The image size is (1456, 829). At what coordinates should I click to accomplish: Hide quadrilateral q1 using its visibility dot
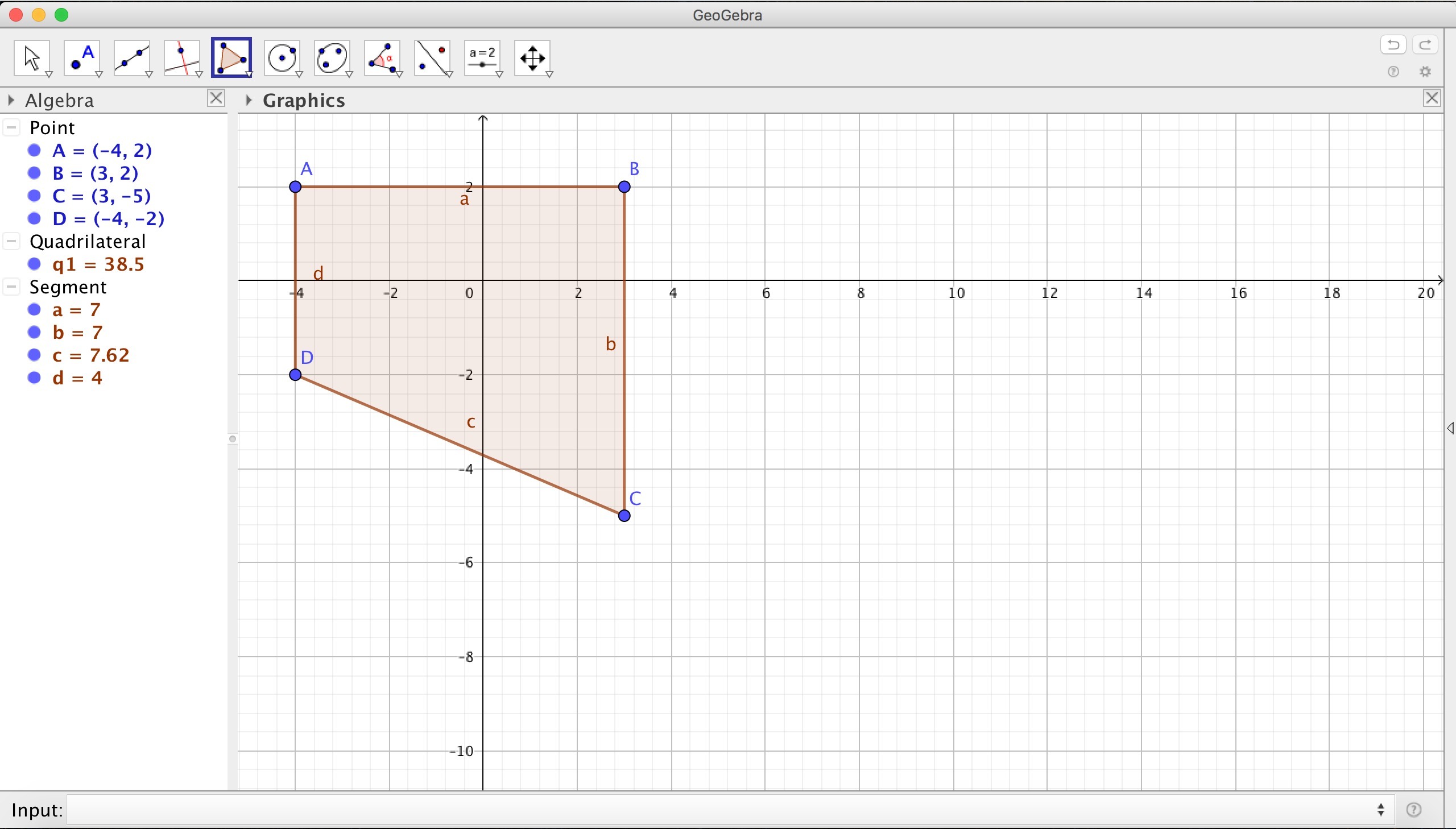[x=35, y=264]
